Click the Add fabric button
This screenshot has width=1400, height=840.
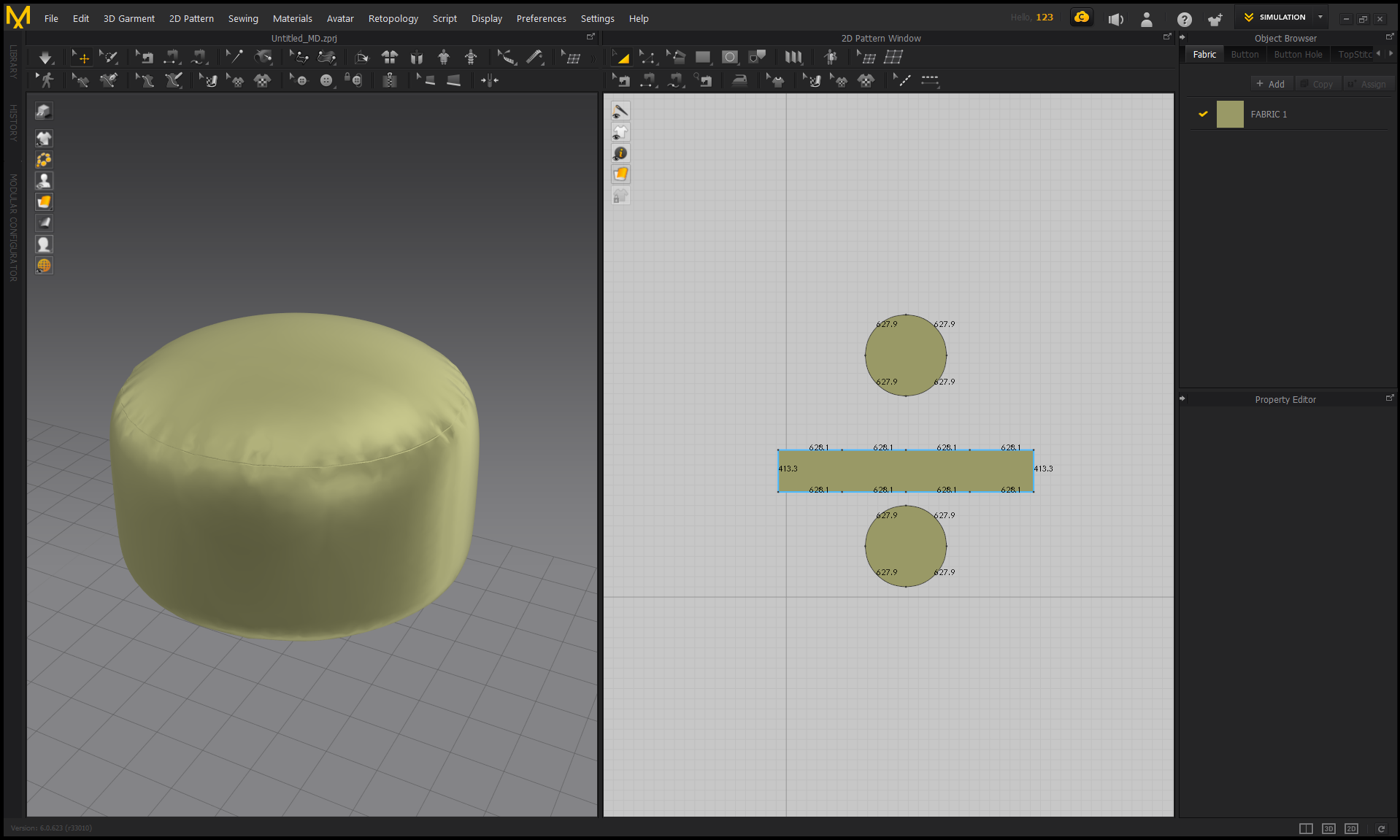1271,84
